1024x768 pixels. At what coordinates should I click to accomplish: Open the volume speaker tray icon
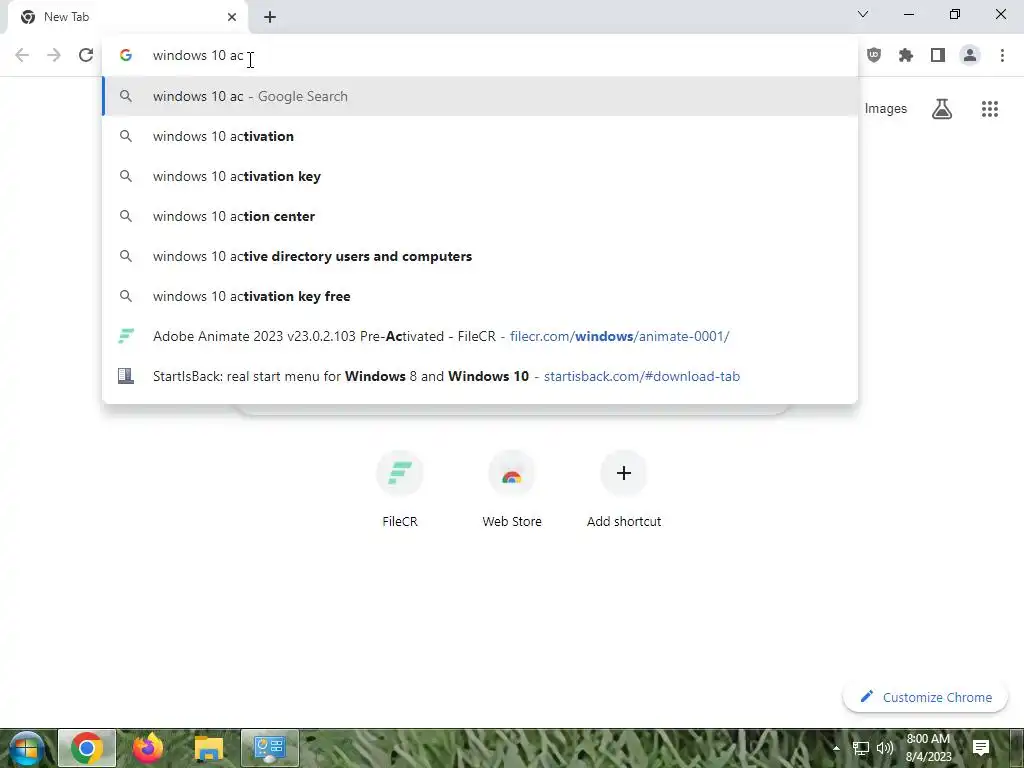coord(885,748)
